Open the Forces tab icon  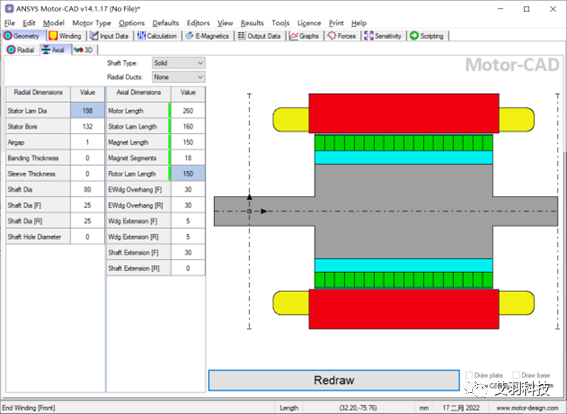(332, 36)
